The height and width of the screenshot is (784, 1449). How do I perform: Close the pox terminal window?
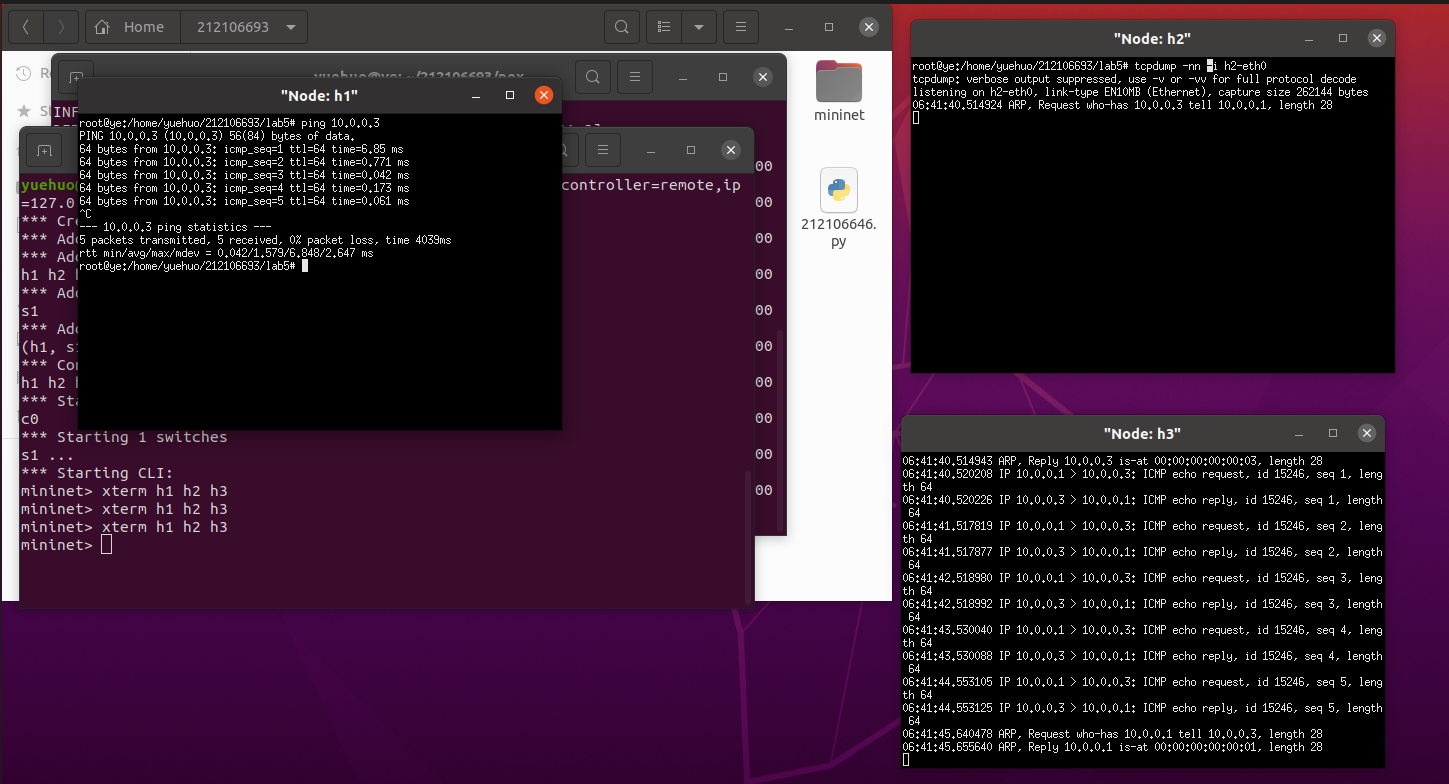764,77
